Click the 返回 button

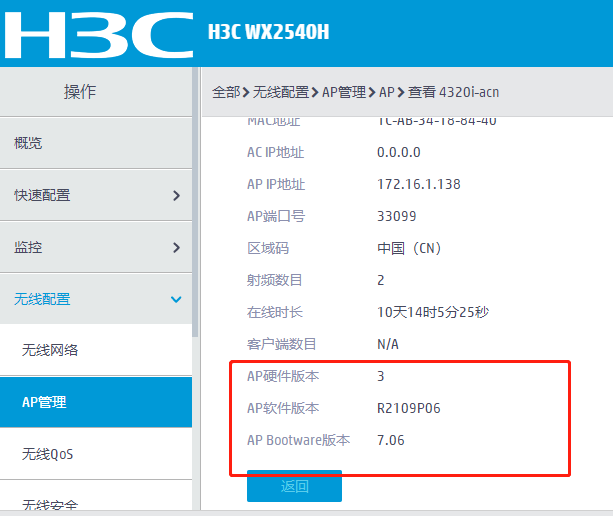point(294,486)
